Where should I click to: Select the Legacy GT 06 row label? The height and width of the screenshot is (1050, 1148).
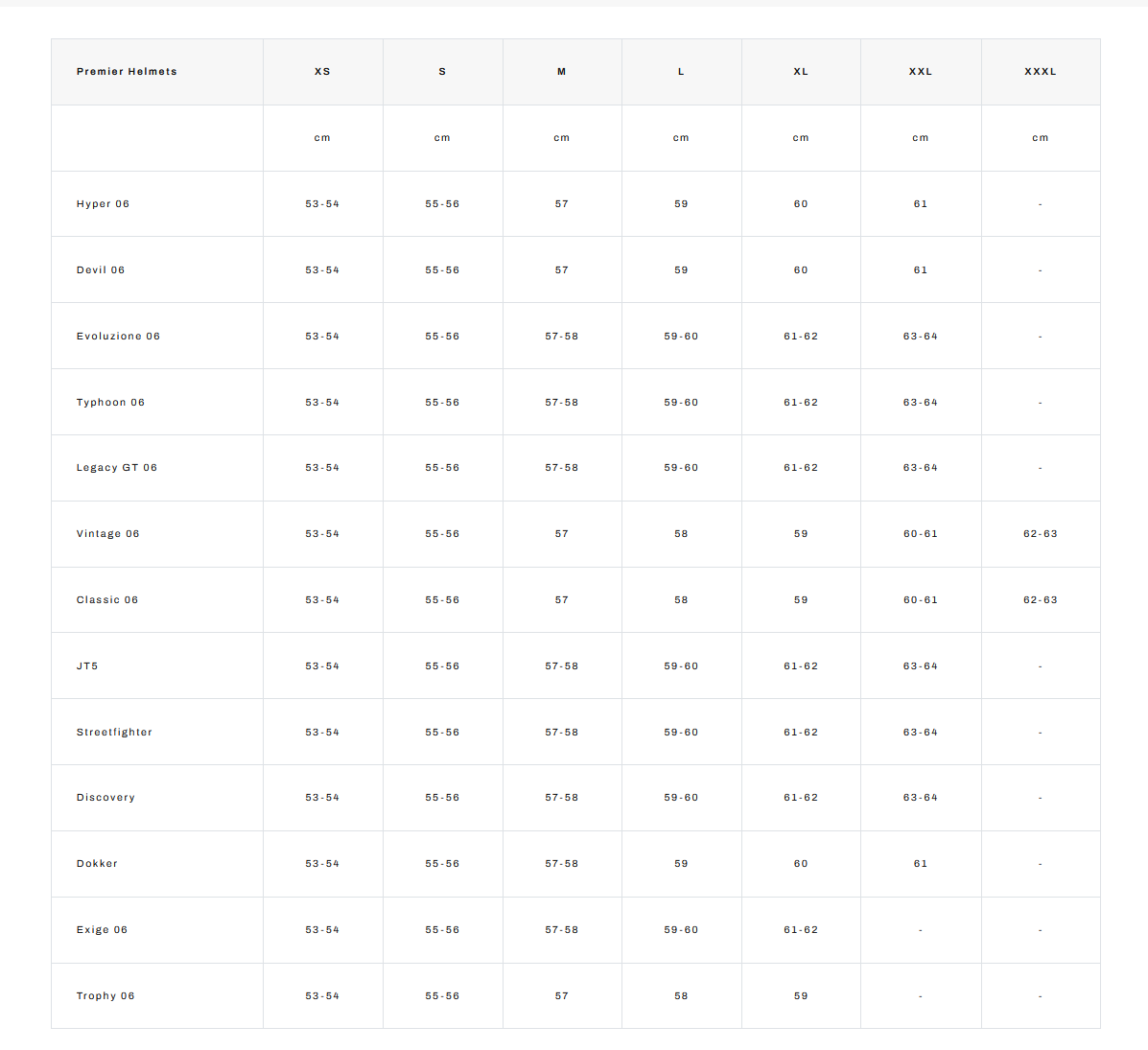tap(116, 467)
